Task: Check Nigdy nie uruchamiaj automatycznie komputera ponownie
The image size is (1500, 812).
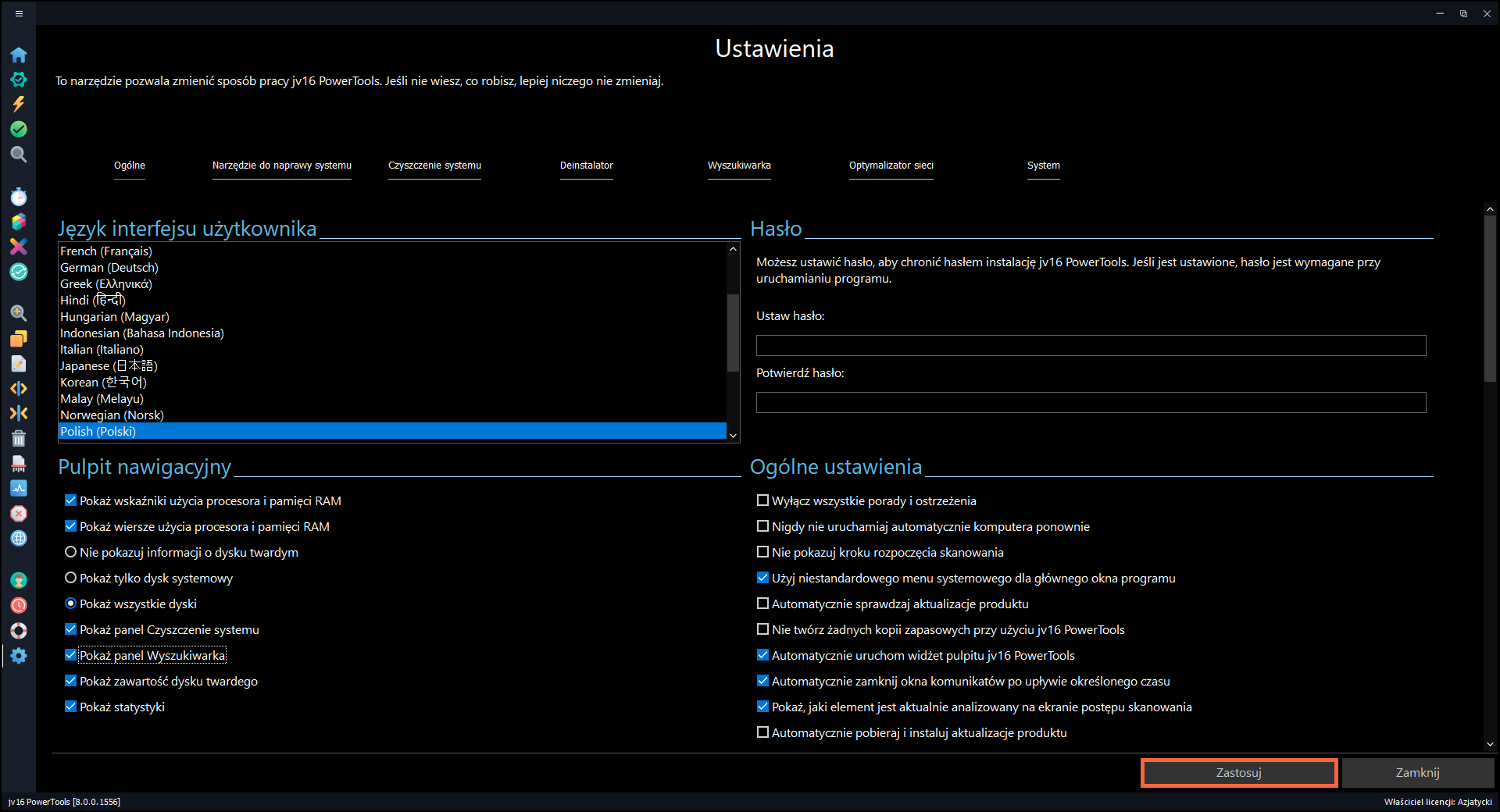Action: (762, 526)
